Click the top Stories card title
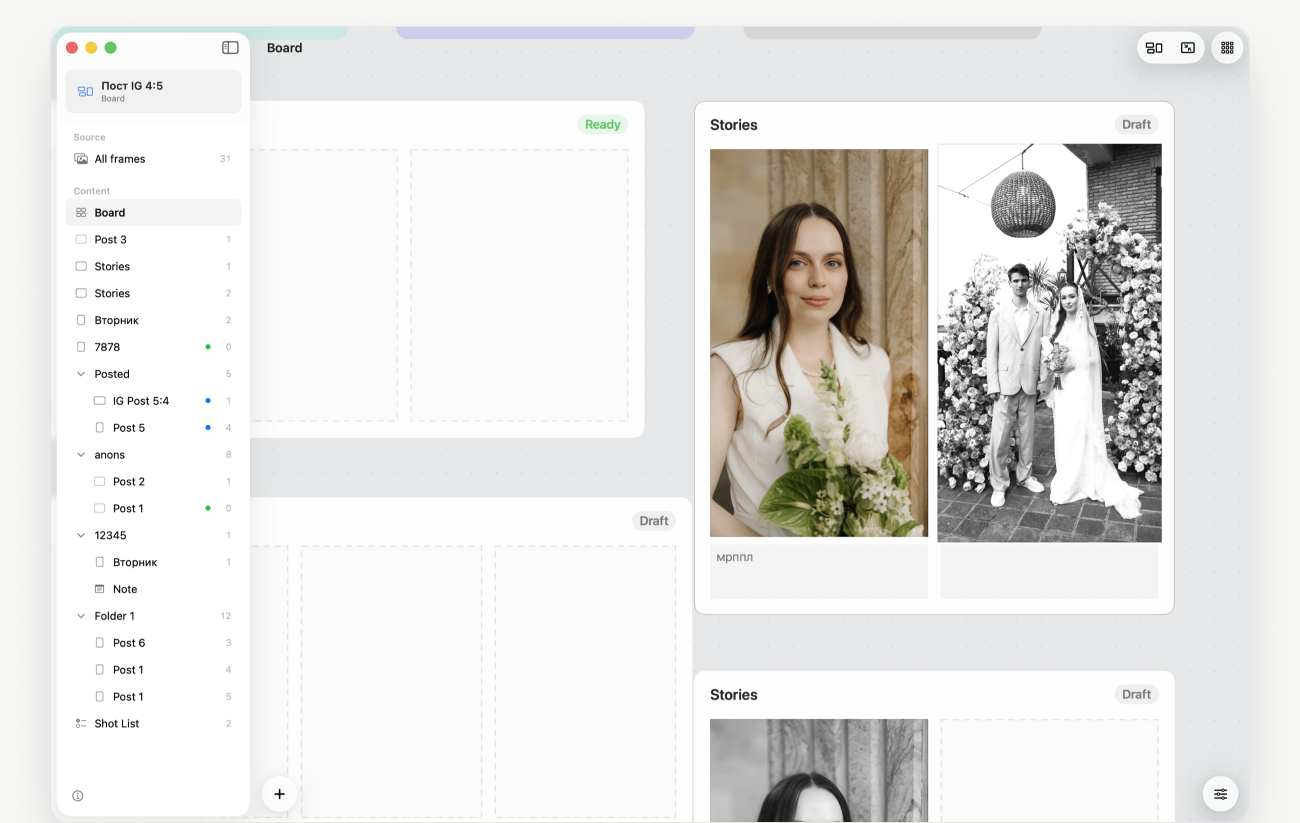The height and width of the screenshot is (823, 1300). pos(734,125)
